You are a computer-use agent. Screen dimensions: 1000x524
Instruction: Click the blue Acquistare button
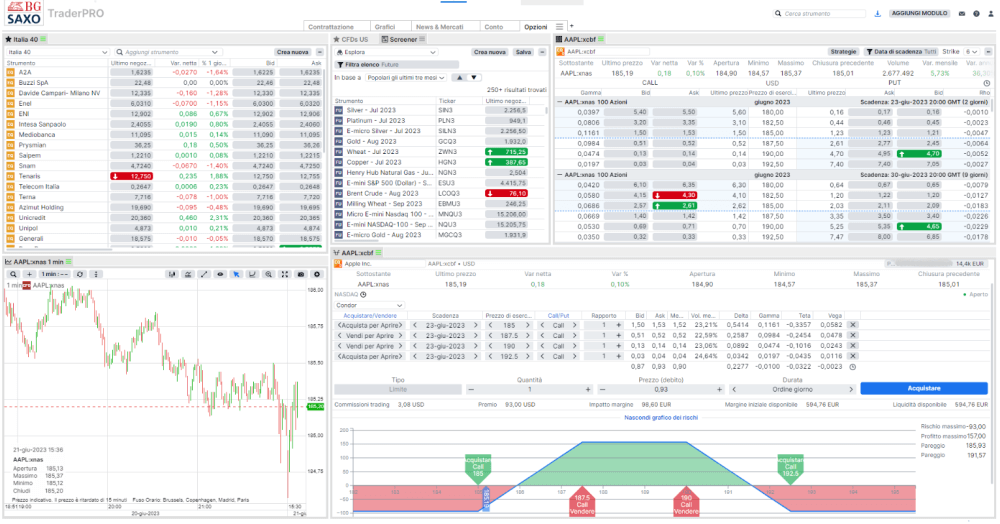(924, 388)
